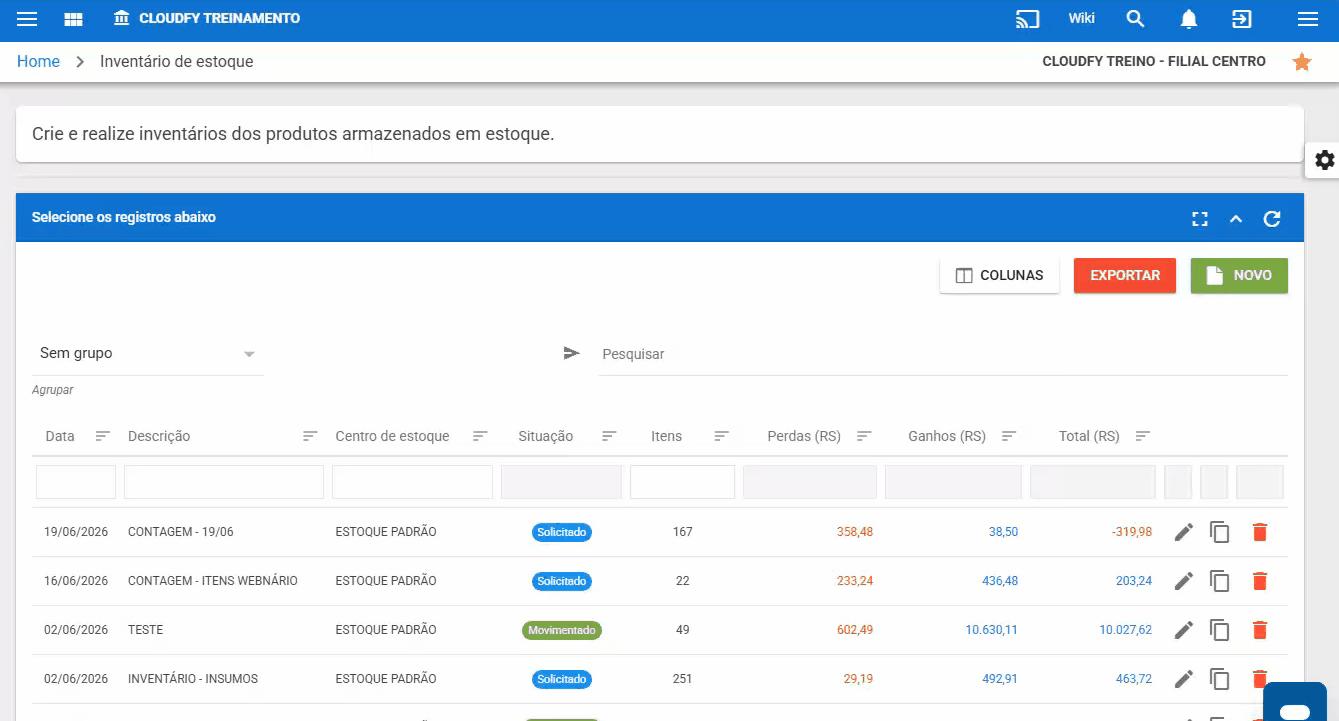Duplicate the TESTE record
1339x721 pixels.
[x=1220, y=630]
